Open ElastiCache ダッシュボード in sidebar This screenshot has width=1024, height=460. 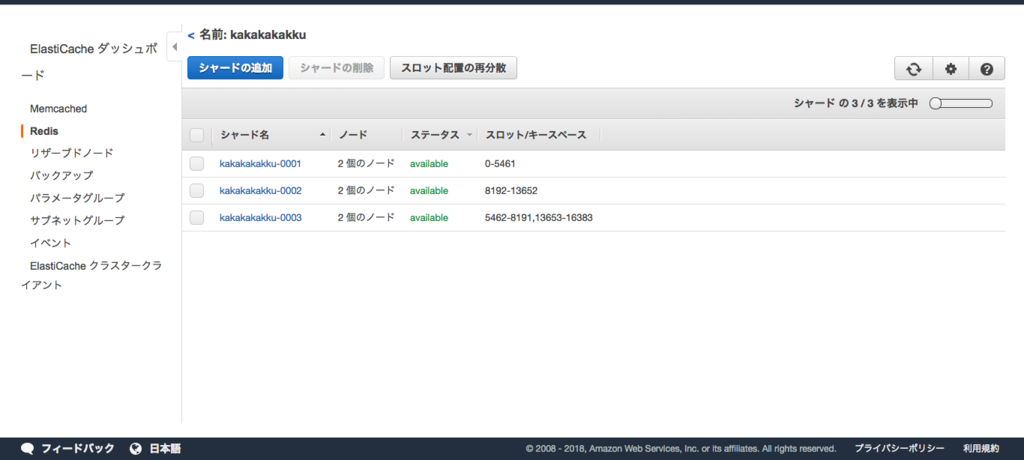90,62
